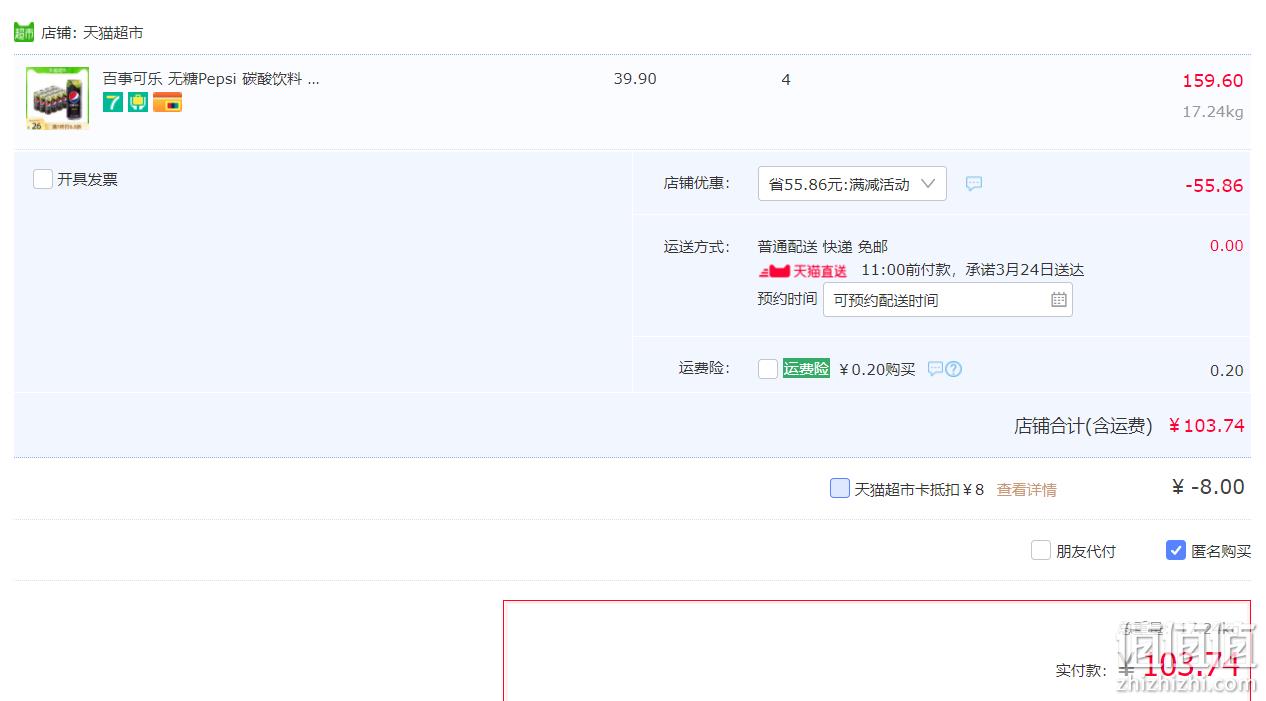1266x701 pixels.
Task: Click the 预约时间 label
Action: [787, 298]
